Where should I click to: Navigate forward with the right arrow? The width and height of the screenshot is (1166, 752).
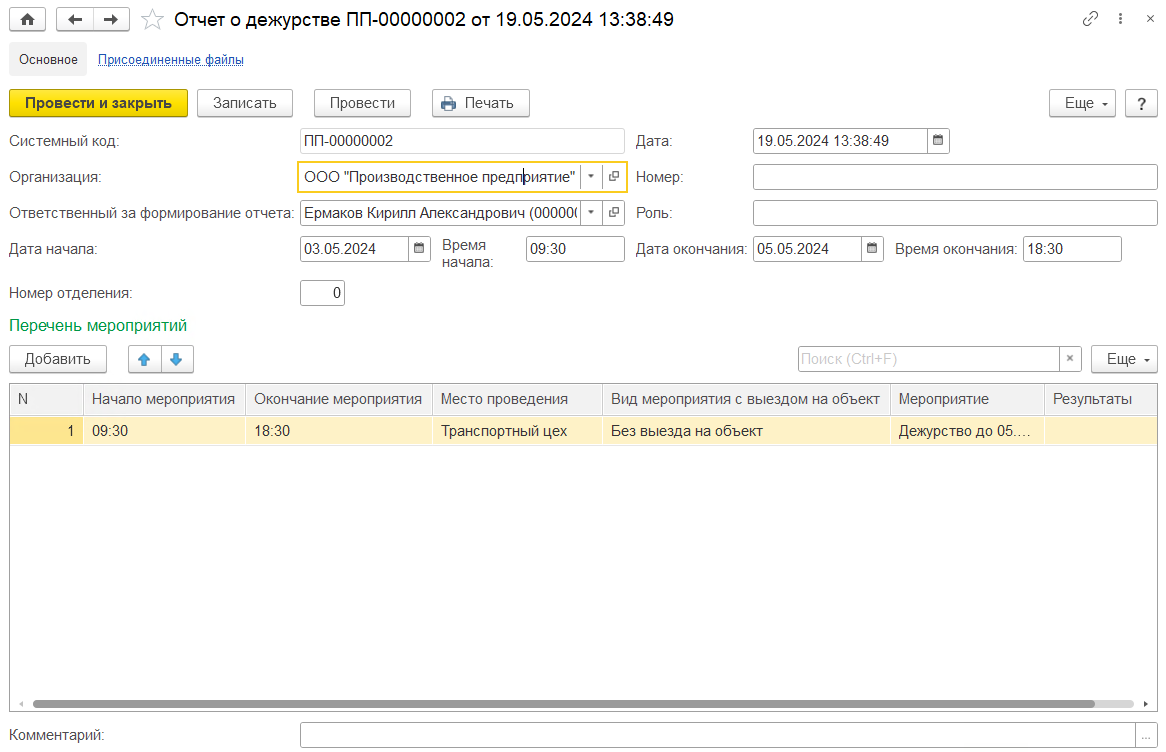click(111, 19)
